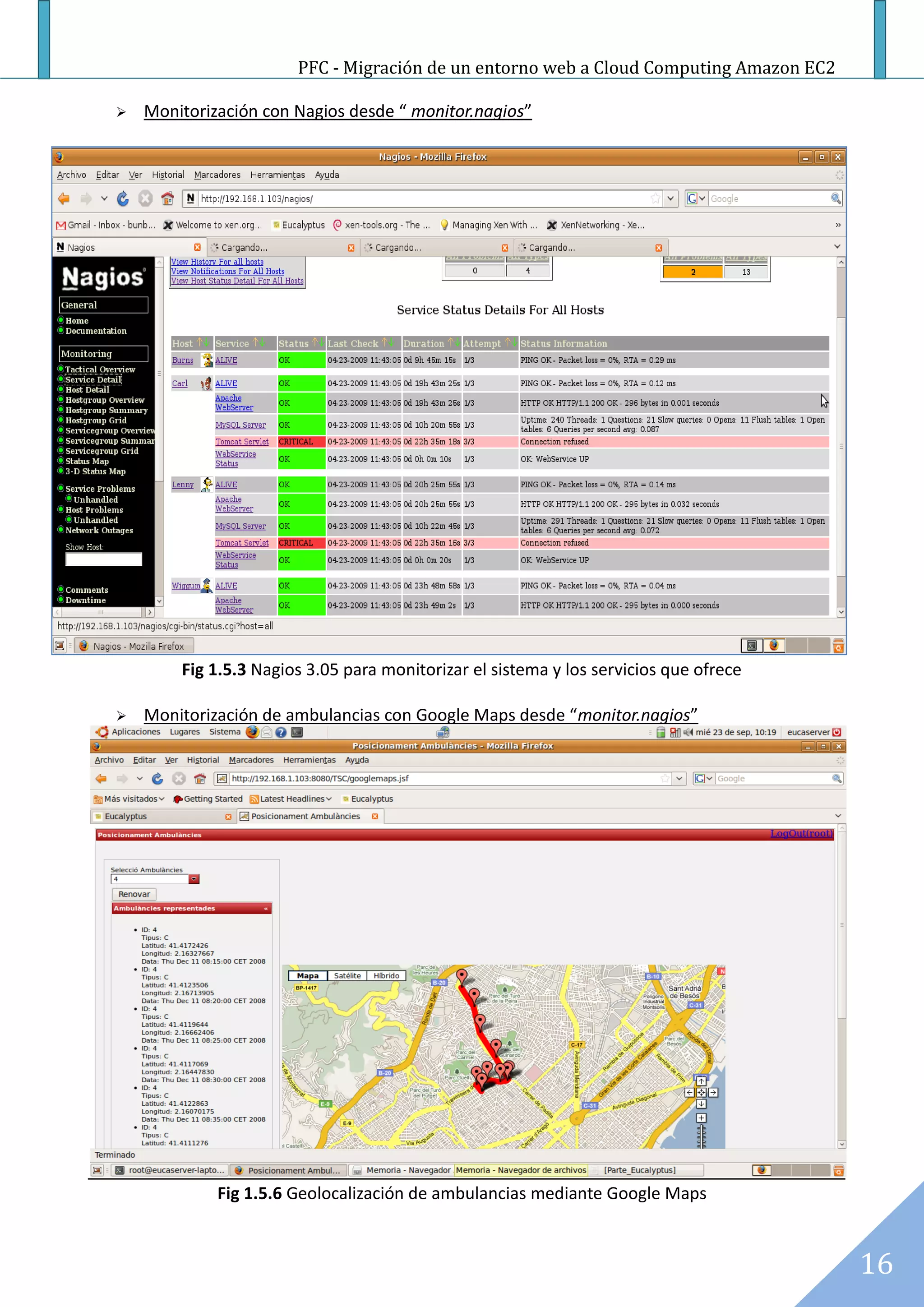Open Historial menu in Ambulàncies window
The height and width of the screenshot is (1307, 924).
[x=203, y=759]
